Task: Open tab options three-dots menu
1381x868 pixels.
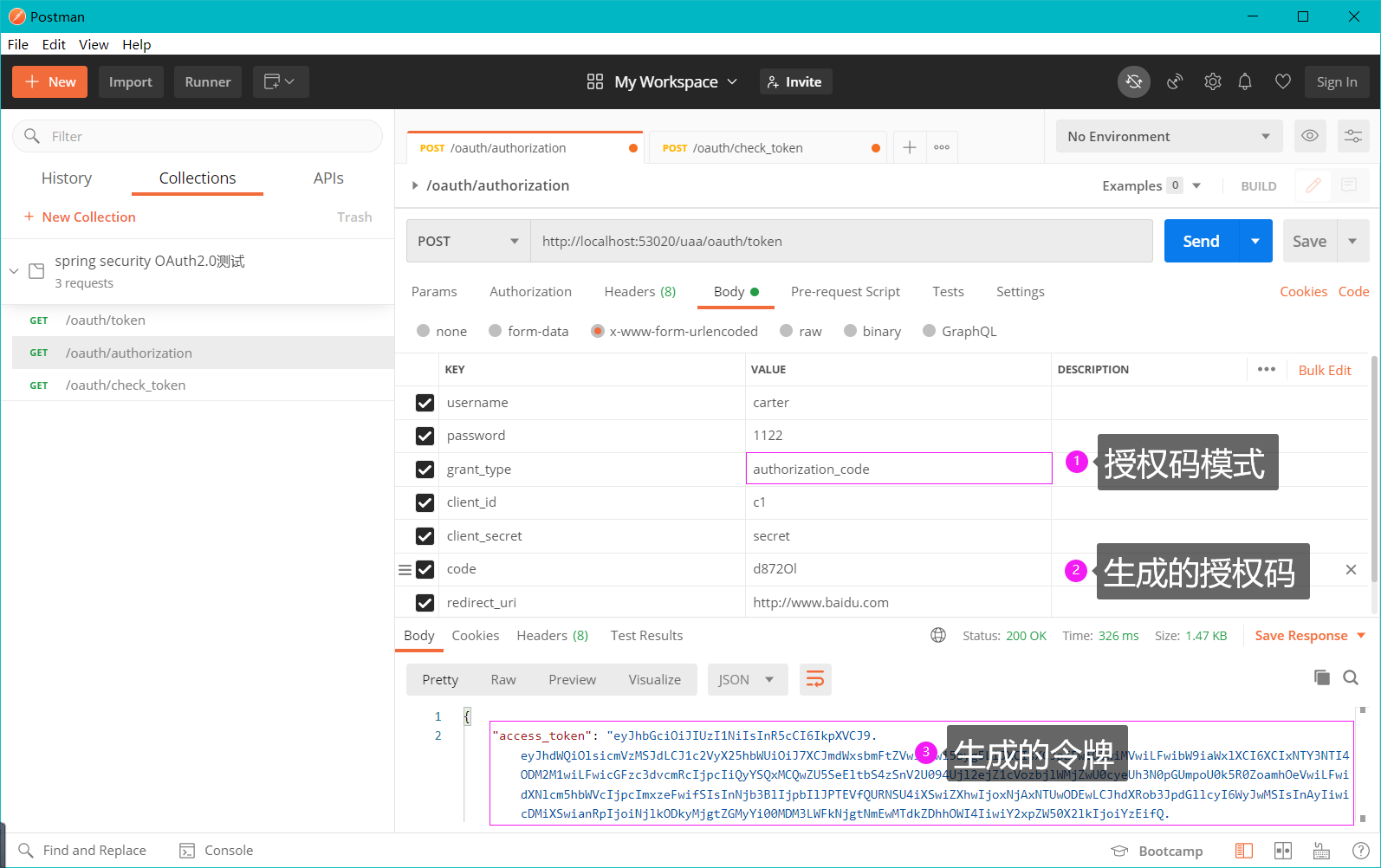Action: pos(942,148)
